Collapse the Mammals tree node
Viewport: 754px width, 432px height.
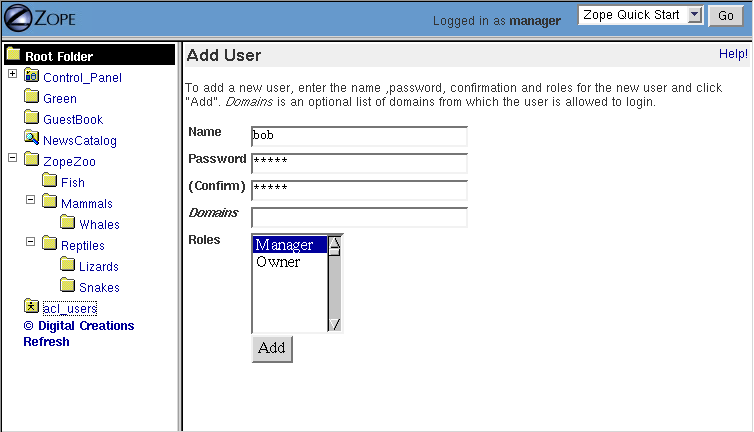click(30, 200)
